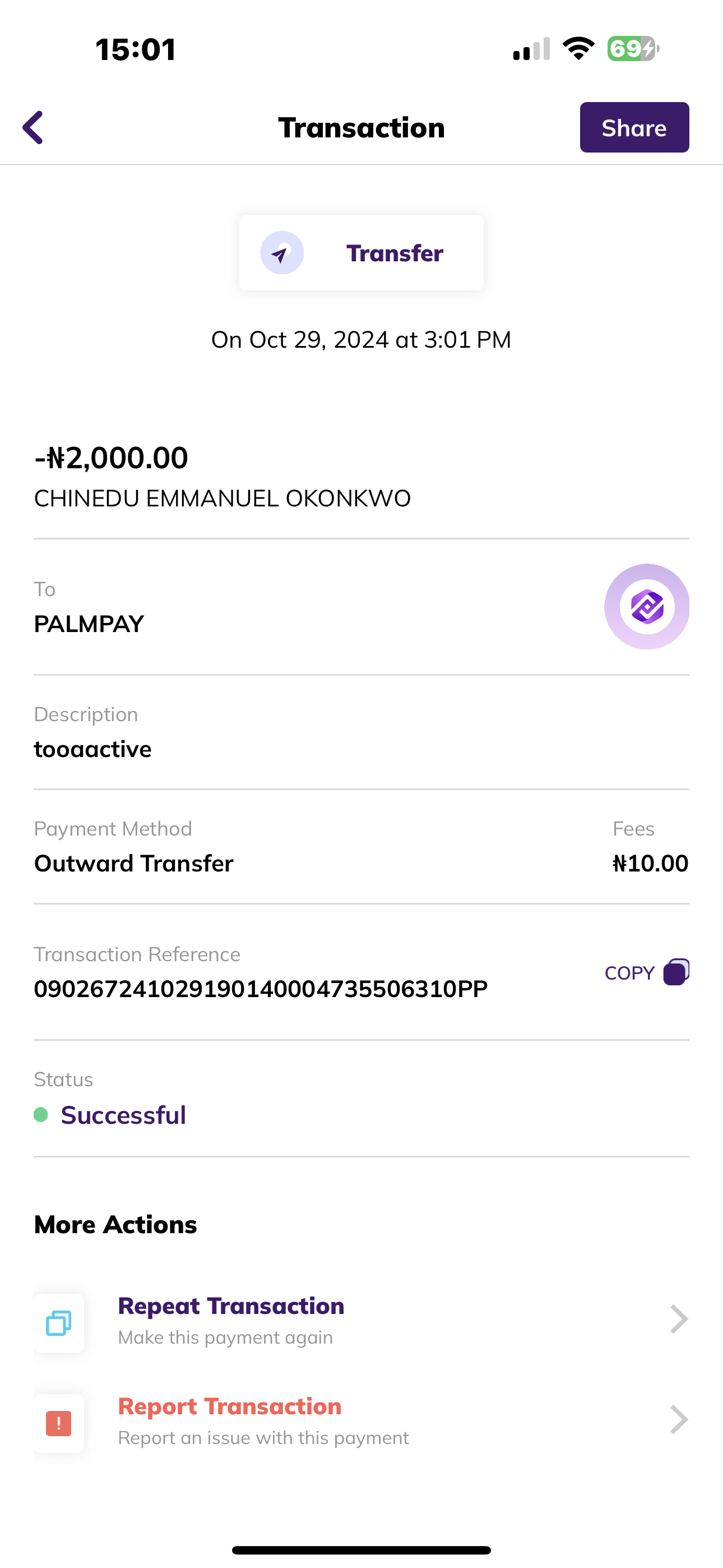Tap the transaction reference number
This screenshot has width=723, height=1568.
click(261, 989)
